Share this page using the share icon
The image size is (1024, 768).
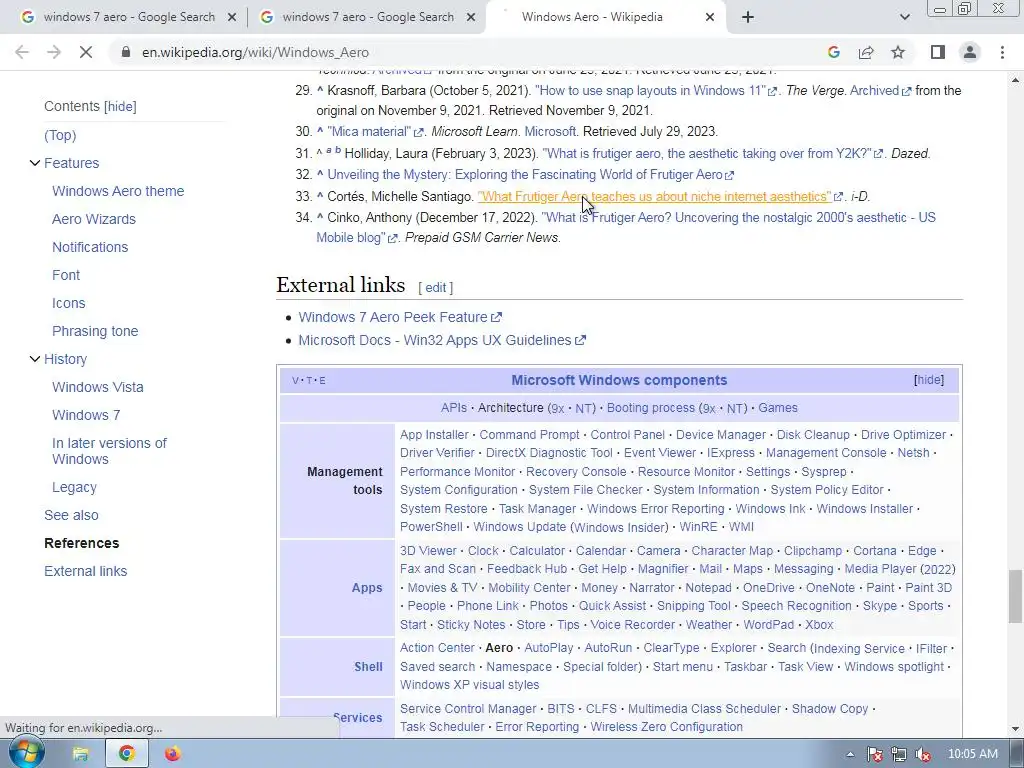(866, 52)
